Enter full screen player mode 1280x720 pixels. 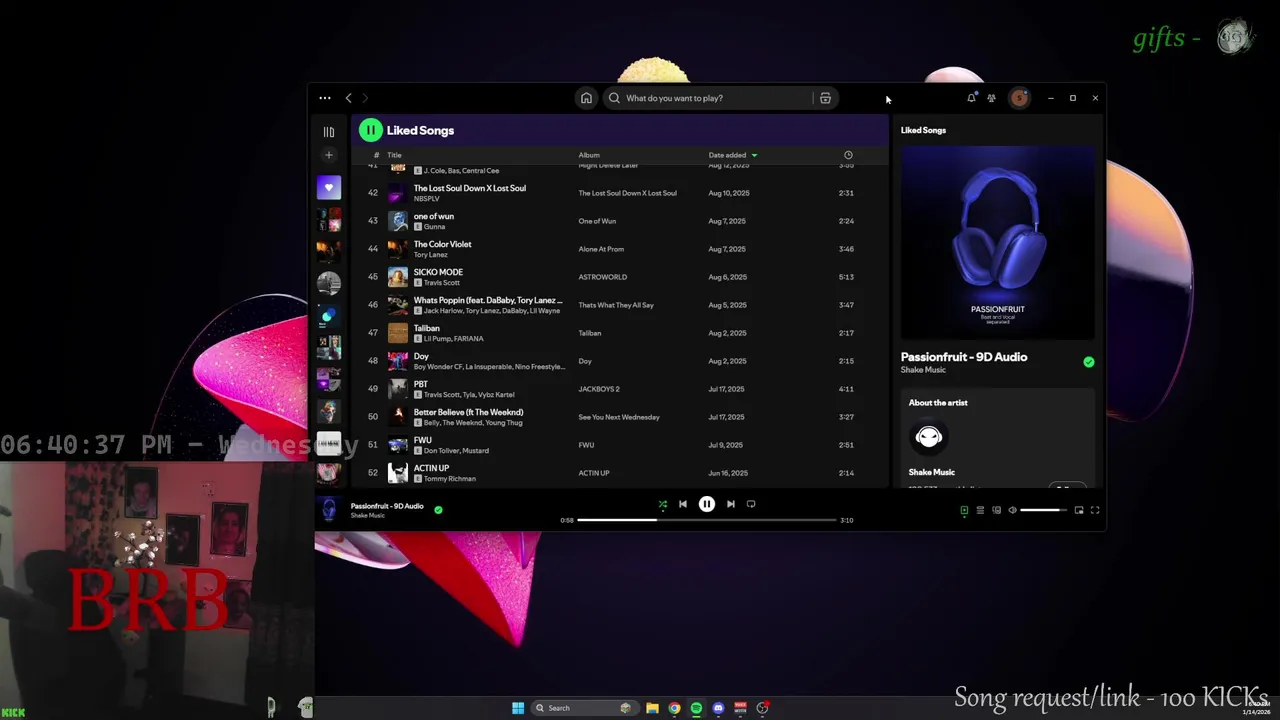click(x=1095, y=510)
